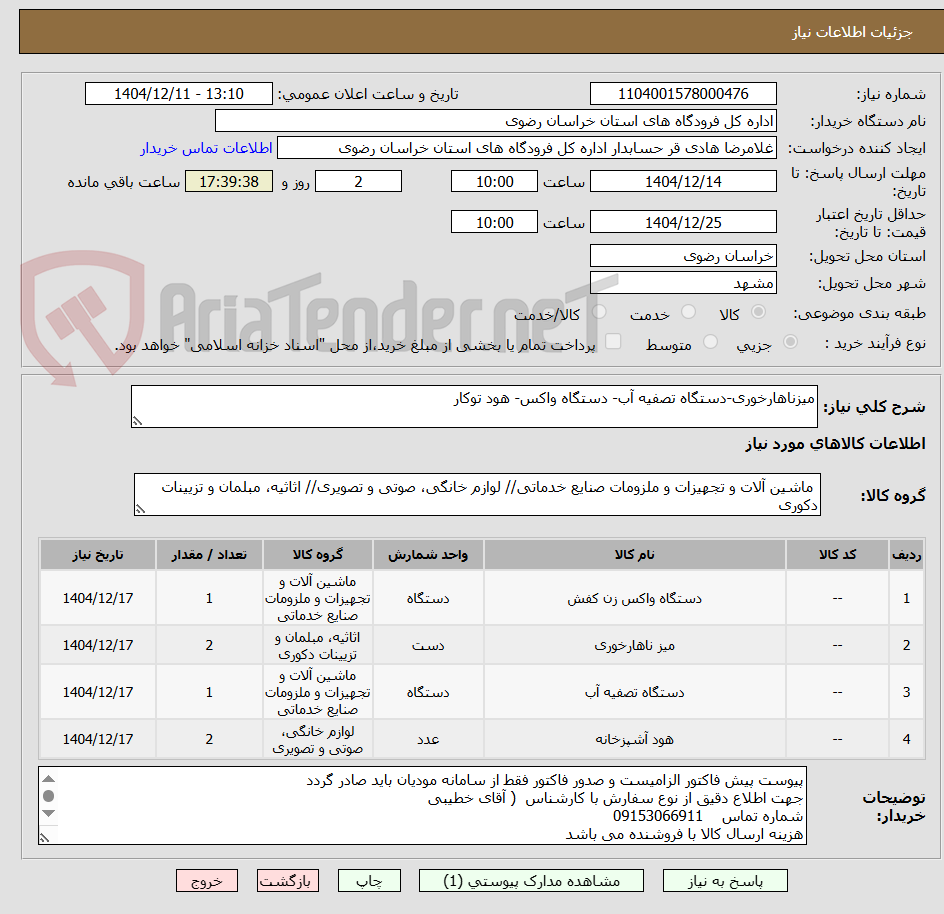Screen dimensions: 944x914
Task: Click the remaining days field showing 2
Action: pyautogui.click(x=358, y=181)
